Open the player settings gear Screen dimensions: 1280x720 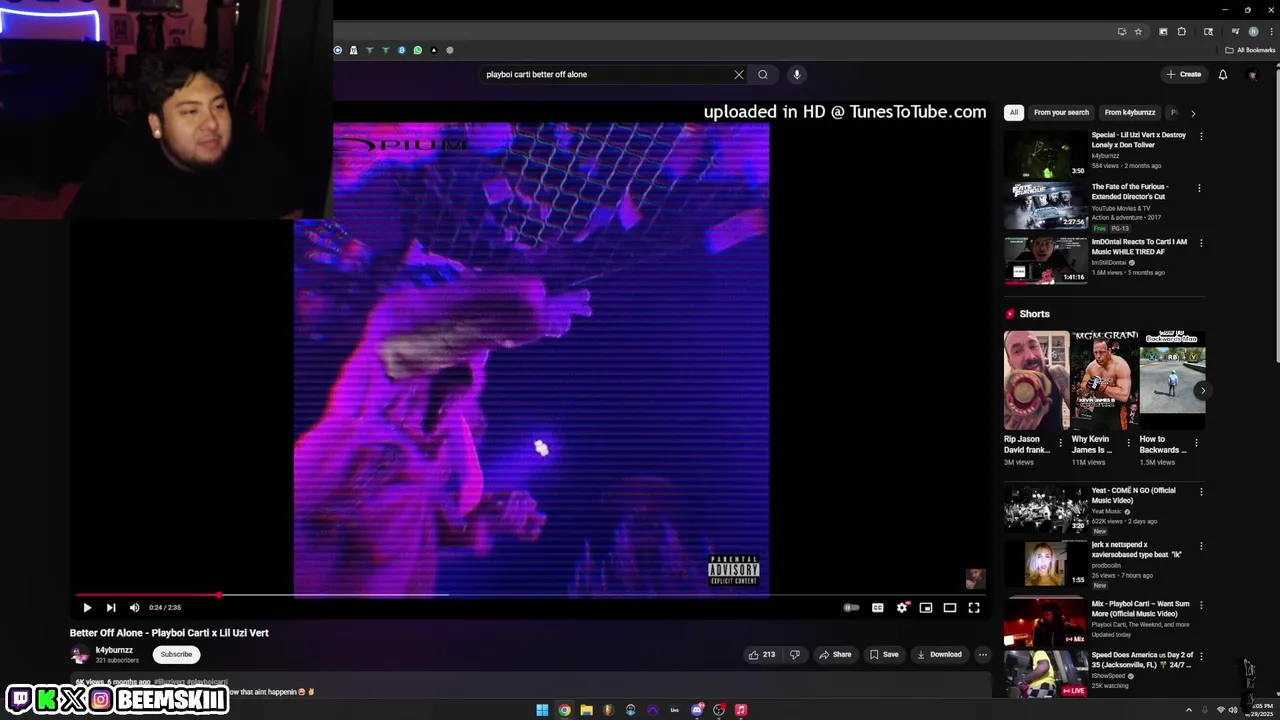click(x=902, y=607)
